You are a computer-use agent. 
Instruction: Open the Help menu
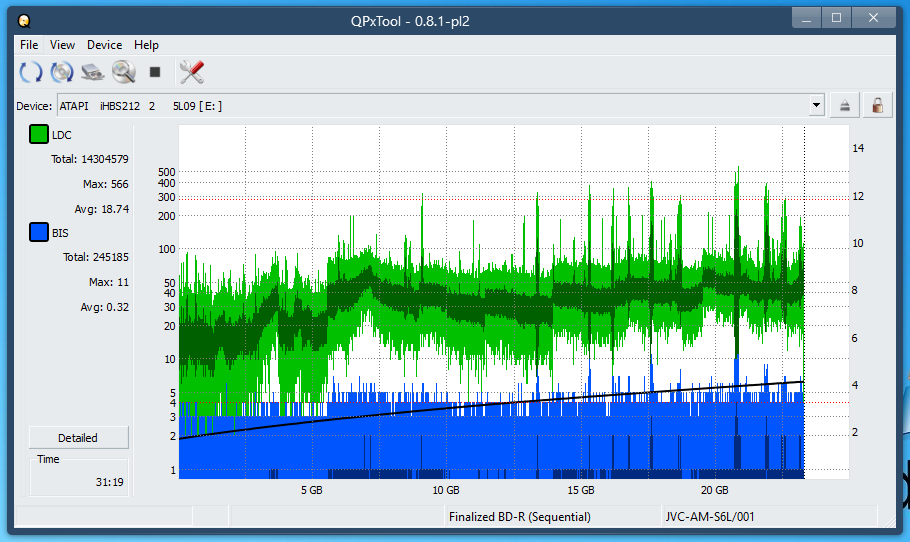146,45
